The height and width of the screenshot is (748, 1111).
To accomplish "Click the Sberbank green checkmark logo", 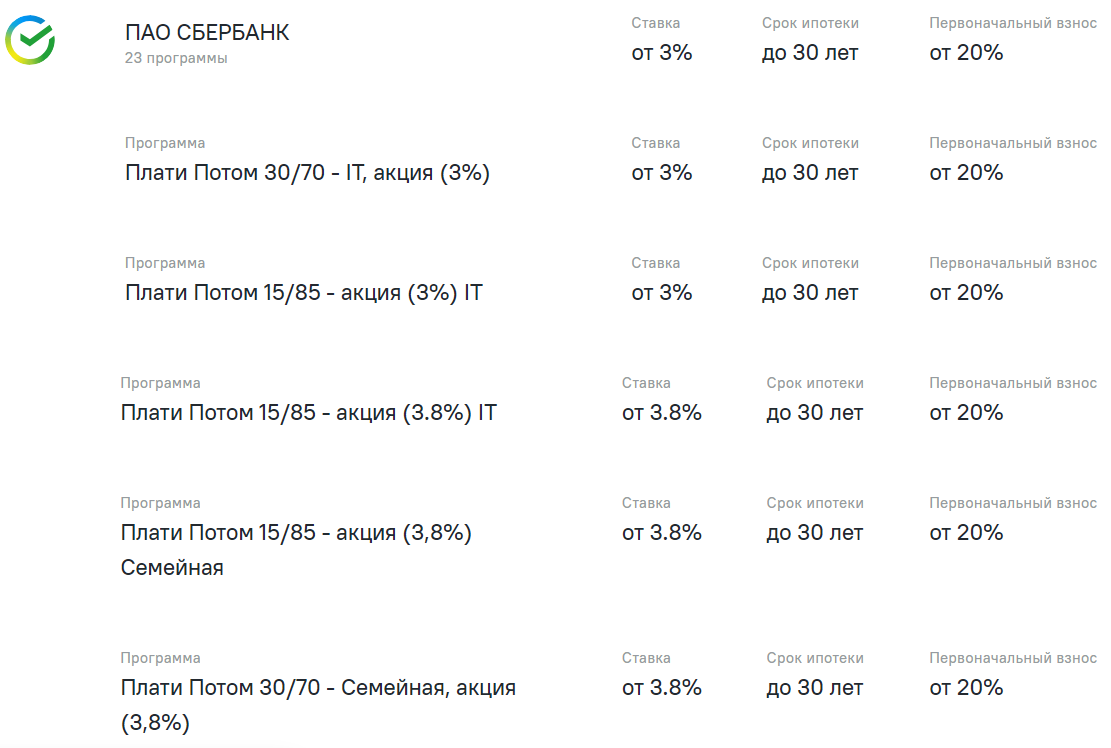I will pyautogui.click(x=30, y=40).
